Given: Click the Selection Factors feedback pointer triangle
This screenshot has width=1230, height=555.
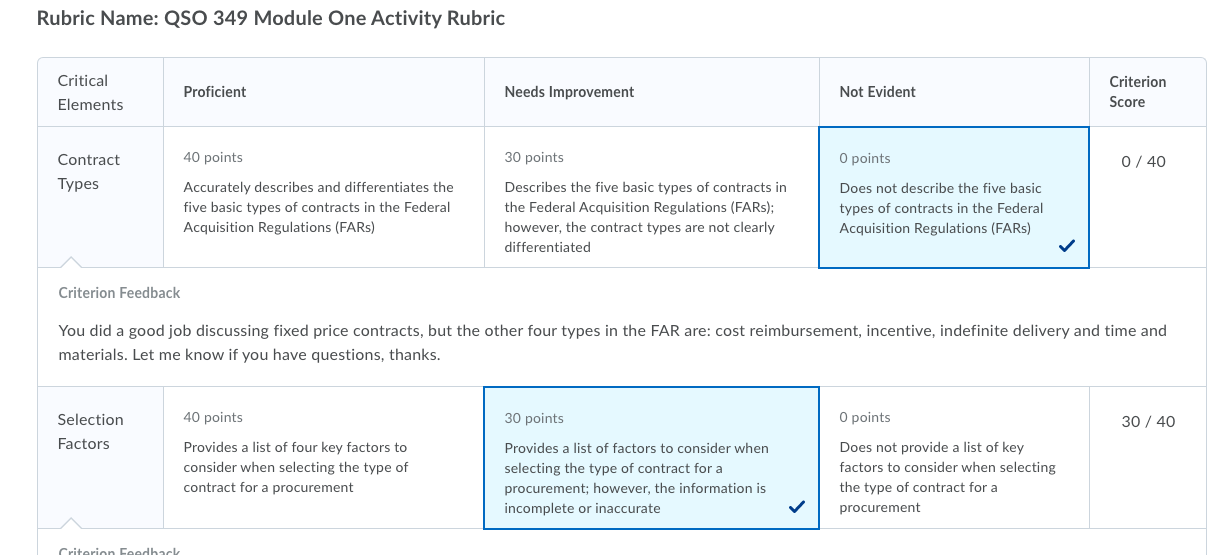Looking at the screenshot, I should pos(71,522).
